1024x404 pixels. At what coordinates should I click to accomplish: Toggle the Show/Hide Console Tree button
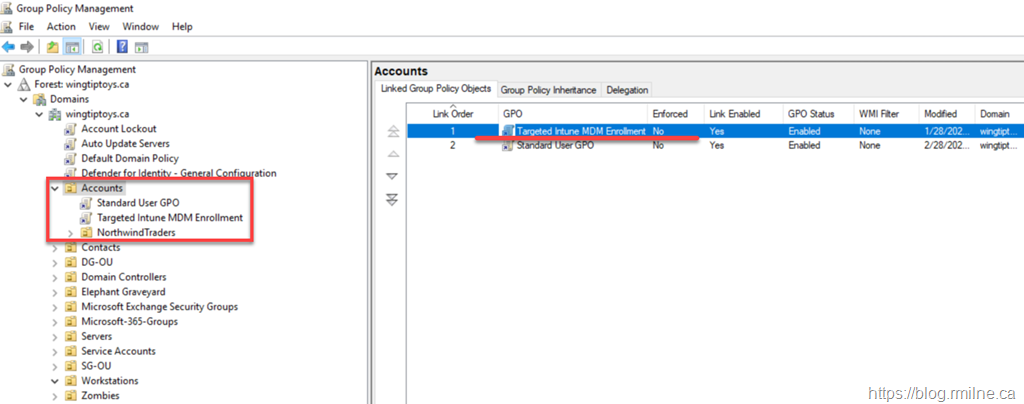point(72,46)
